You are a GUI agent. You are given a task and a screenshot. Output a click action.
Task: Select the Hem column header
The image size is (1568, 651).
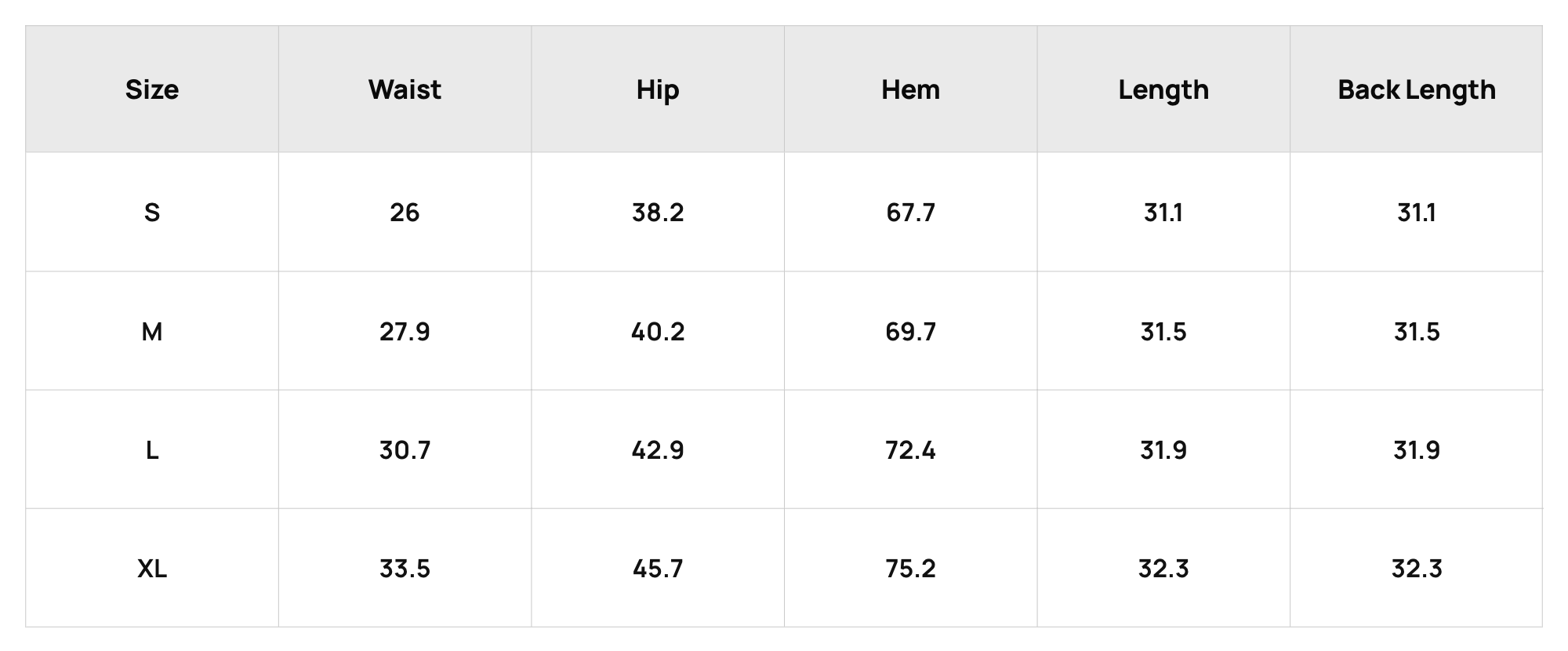pyautogui.click(x=910, y=89)
